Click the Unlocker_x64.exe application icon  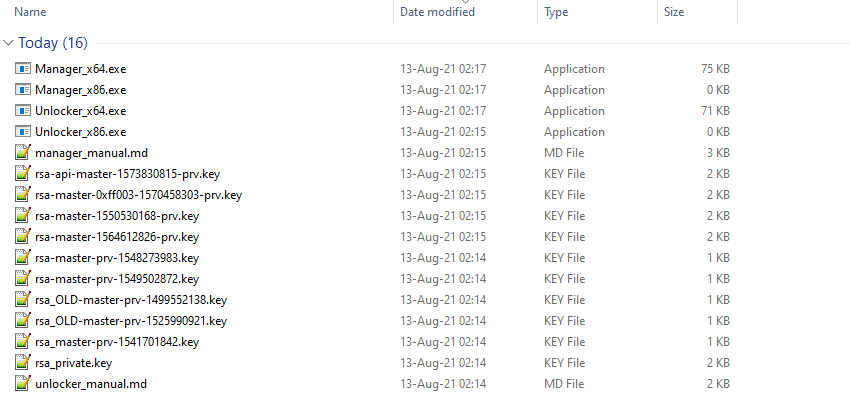coord(24,111)
